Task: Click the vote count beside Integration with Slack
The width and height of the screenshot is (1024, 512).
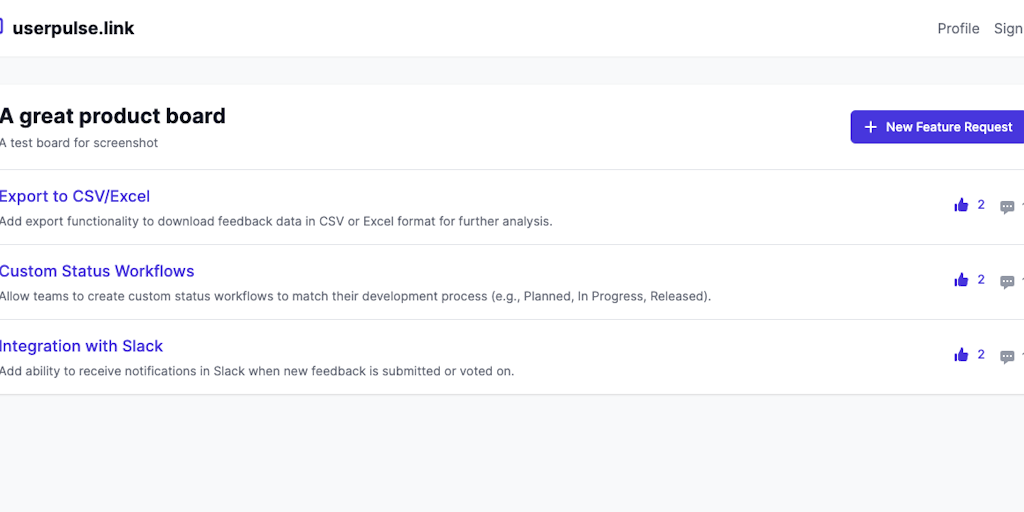Action: click(981, 355)
